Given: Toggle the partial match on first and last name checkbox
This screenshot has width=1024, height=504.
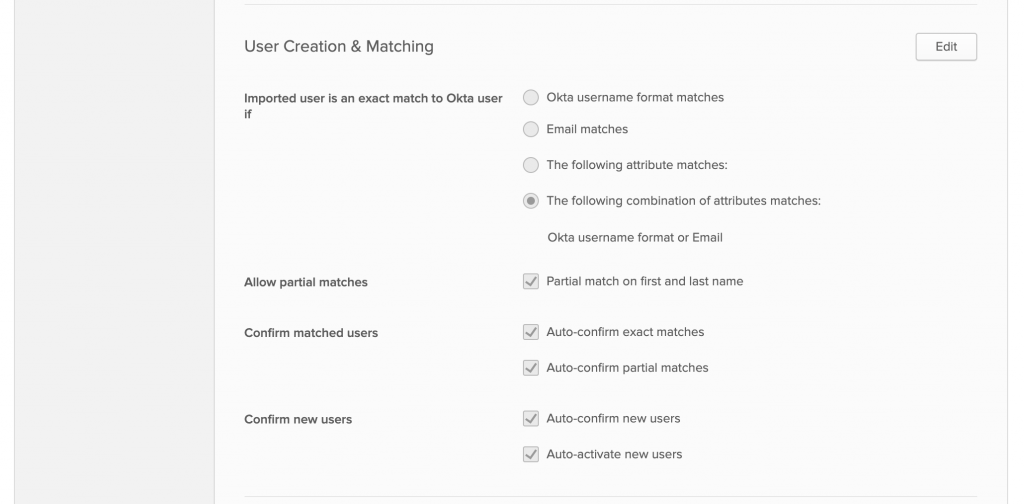Looking at the screenshot, I should click(531, 281).
